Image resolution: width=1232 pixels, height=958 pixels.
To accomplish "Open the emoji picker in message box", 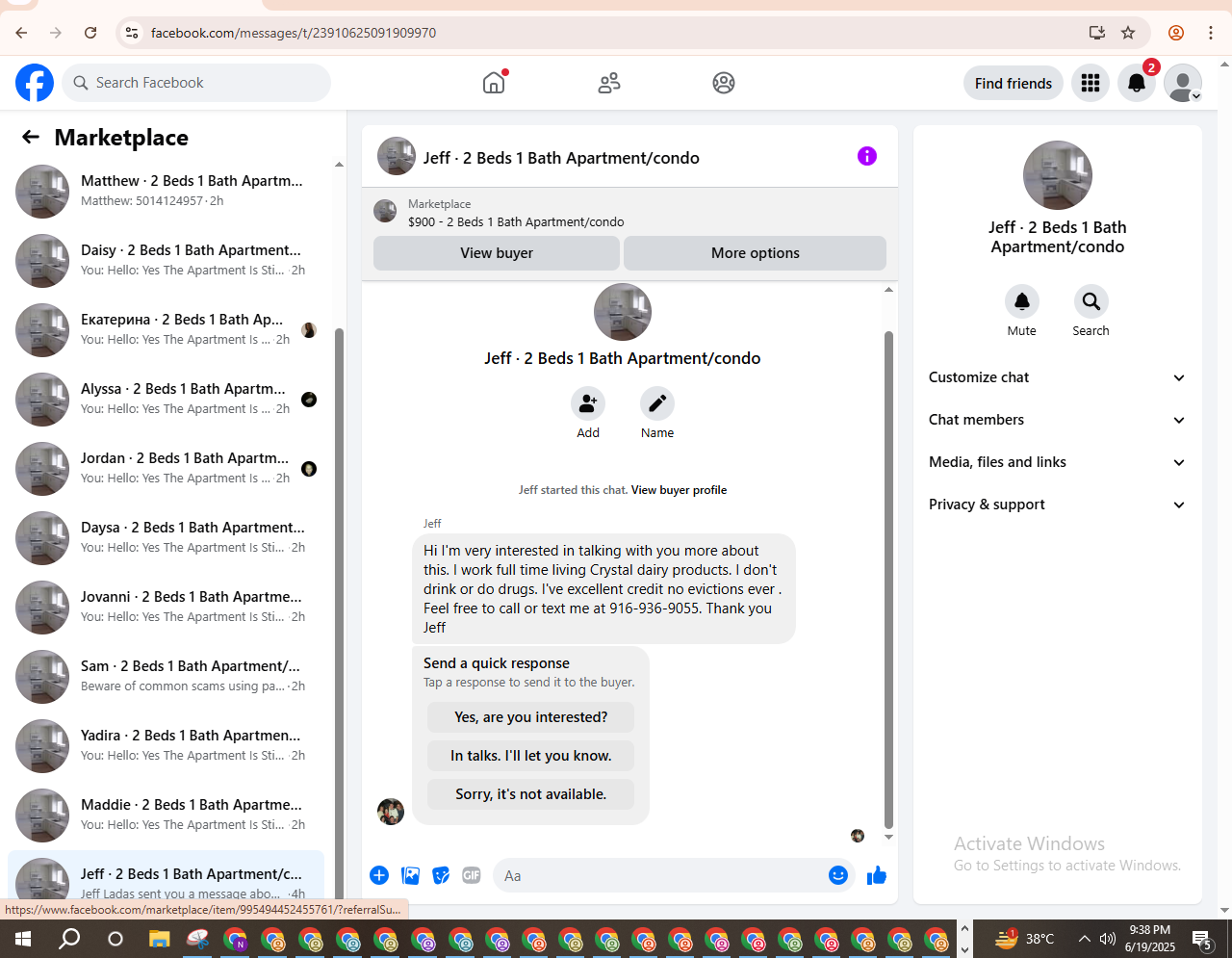I will 838,875.
